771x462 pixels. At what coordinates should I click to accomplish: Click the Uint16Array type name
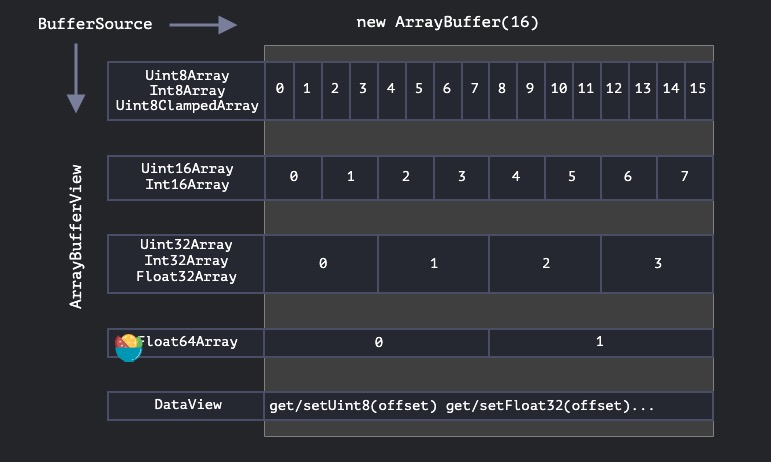[x=187, y=169]
